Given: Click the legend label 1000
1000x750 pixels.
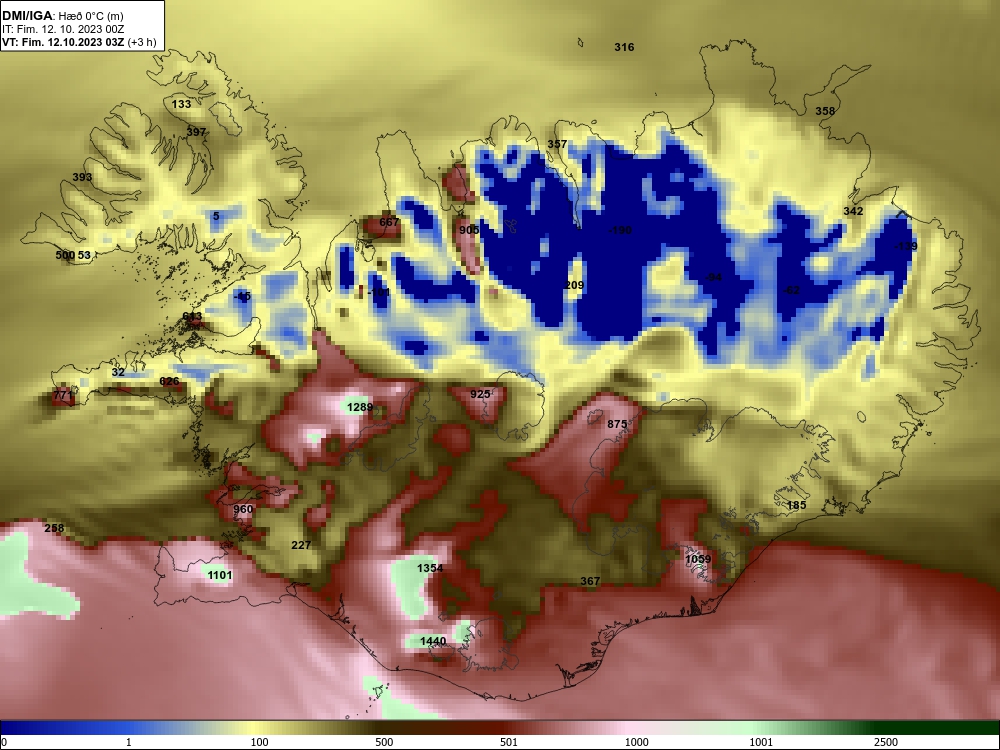Looking at the screenshot, I should point(636,742).
